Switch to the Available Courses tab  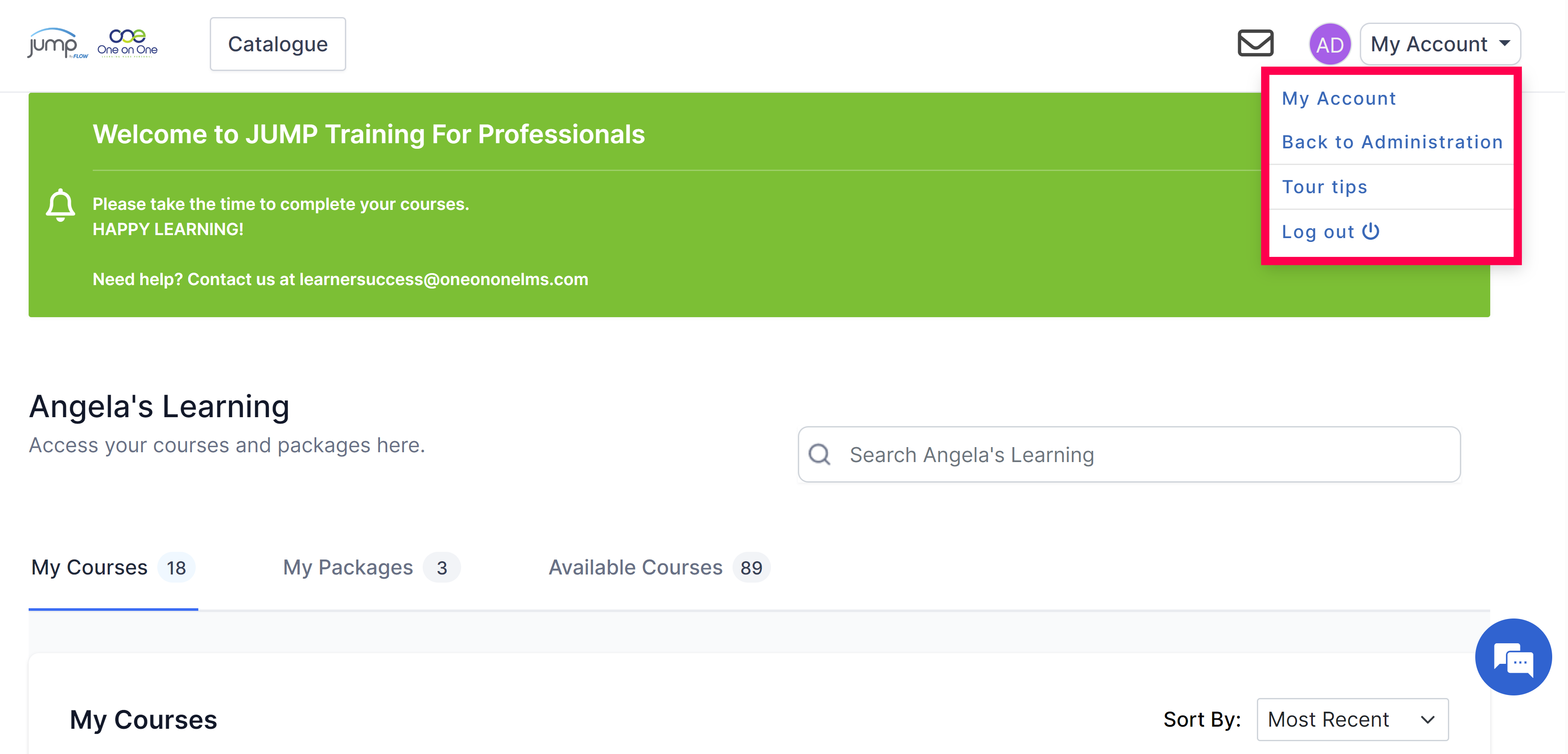coord(659,567)
